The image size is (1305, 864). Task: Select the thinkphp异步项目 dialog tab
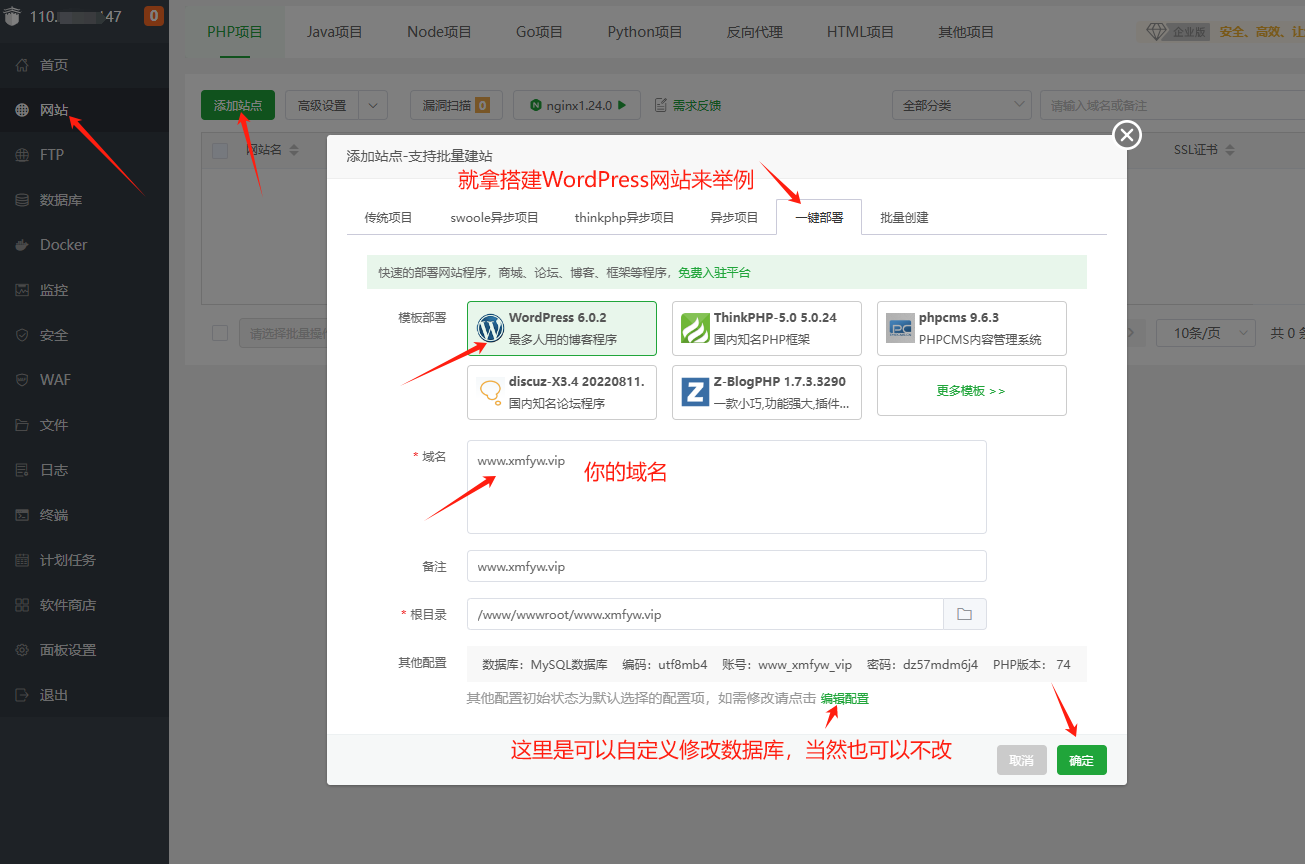coord(624,217)
